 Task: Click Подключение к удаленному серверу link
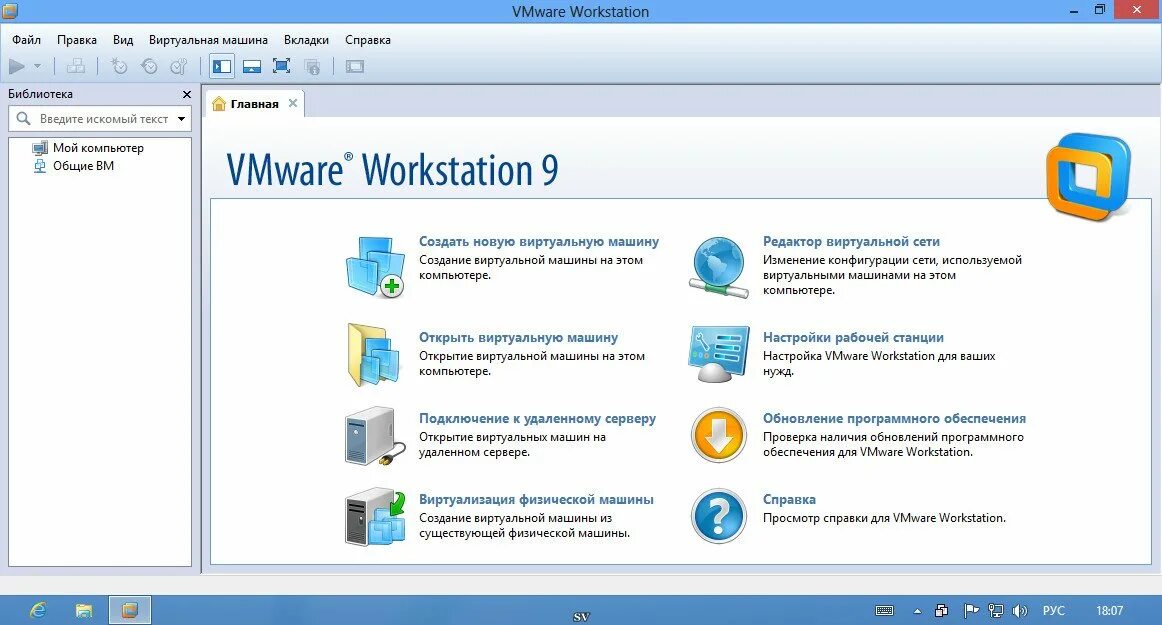click(x=537, y=418)
